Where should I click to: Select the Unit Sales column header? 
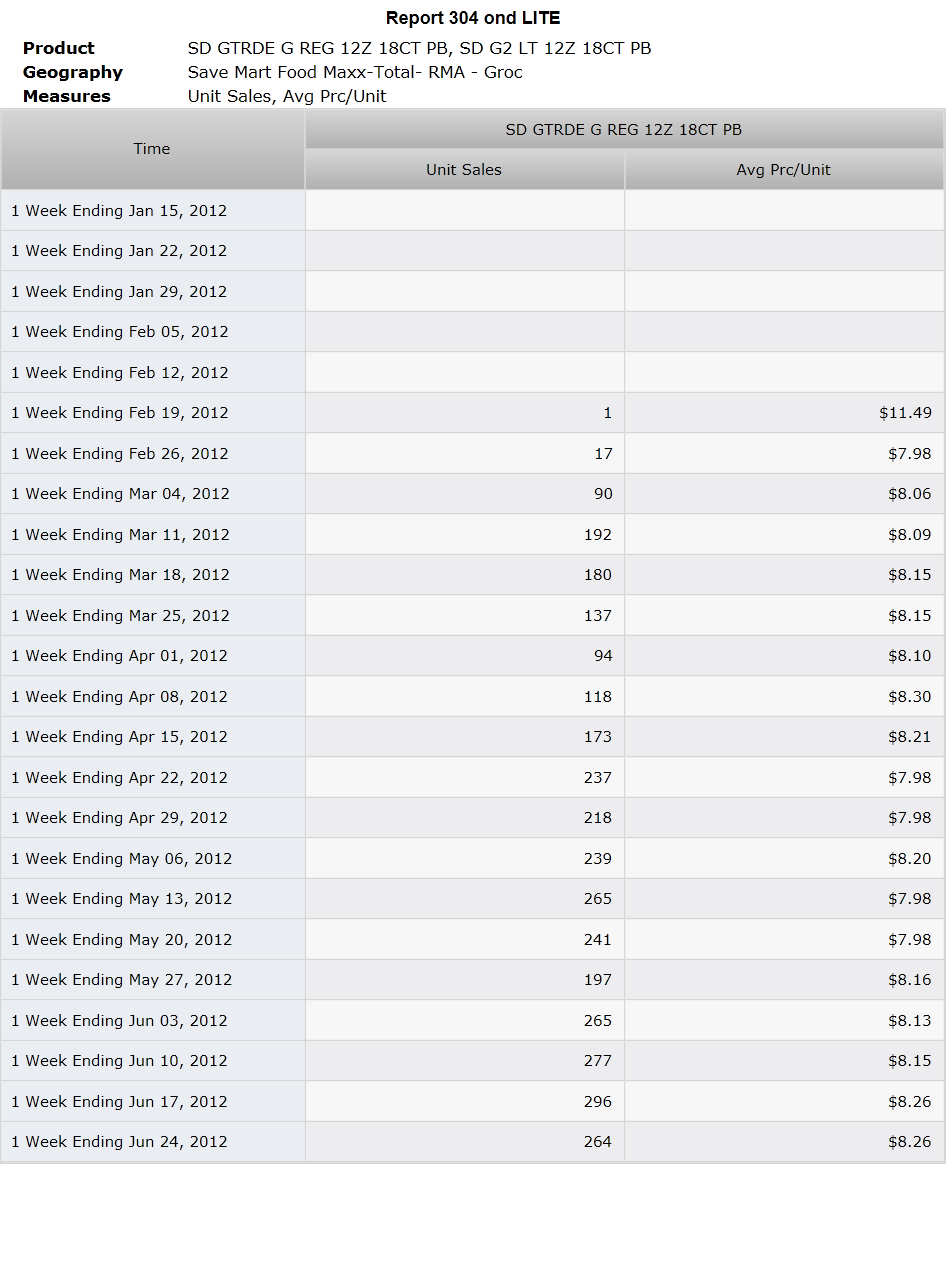coord(464,170)
